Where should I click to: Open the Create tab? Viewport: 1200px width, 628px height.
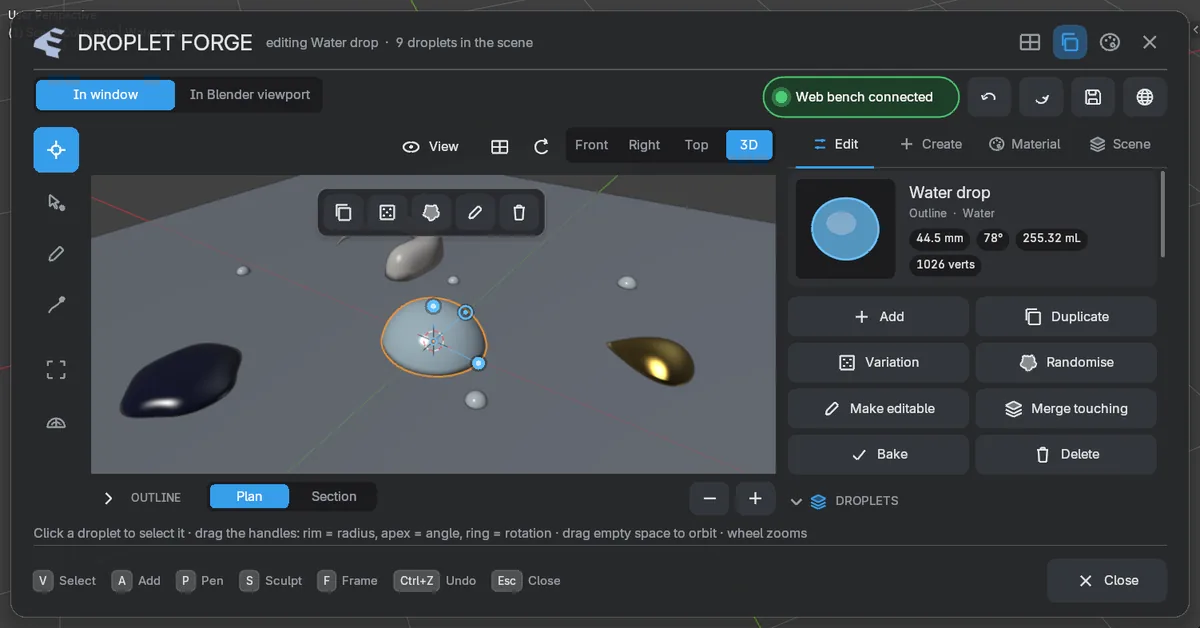(x=931, y=144)
